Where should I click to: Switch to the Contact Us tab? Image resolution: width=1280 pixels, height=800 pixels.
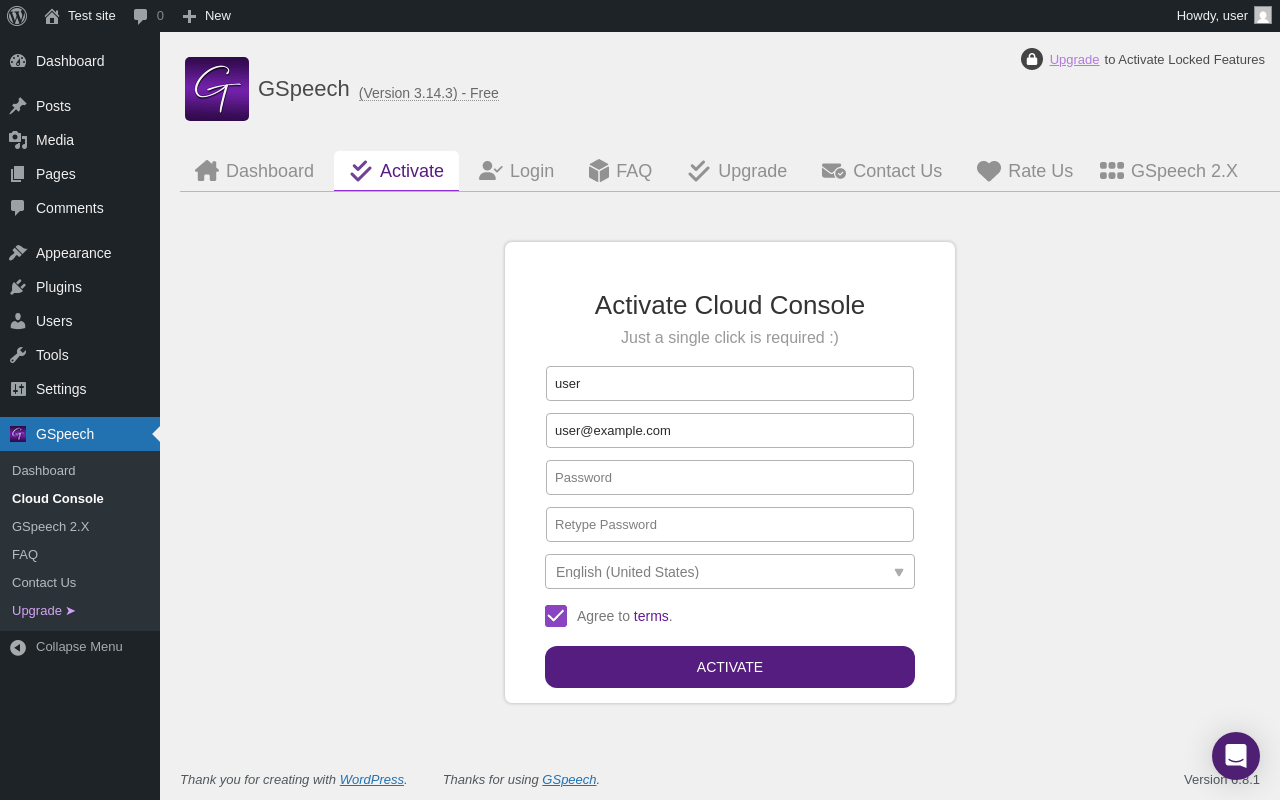882,171
